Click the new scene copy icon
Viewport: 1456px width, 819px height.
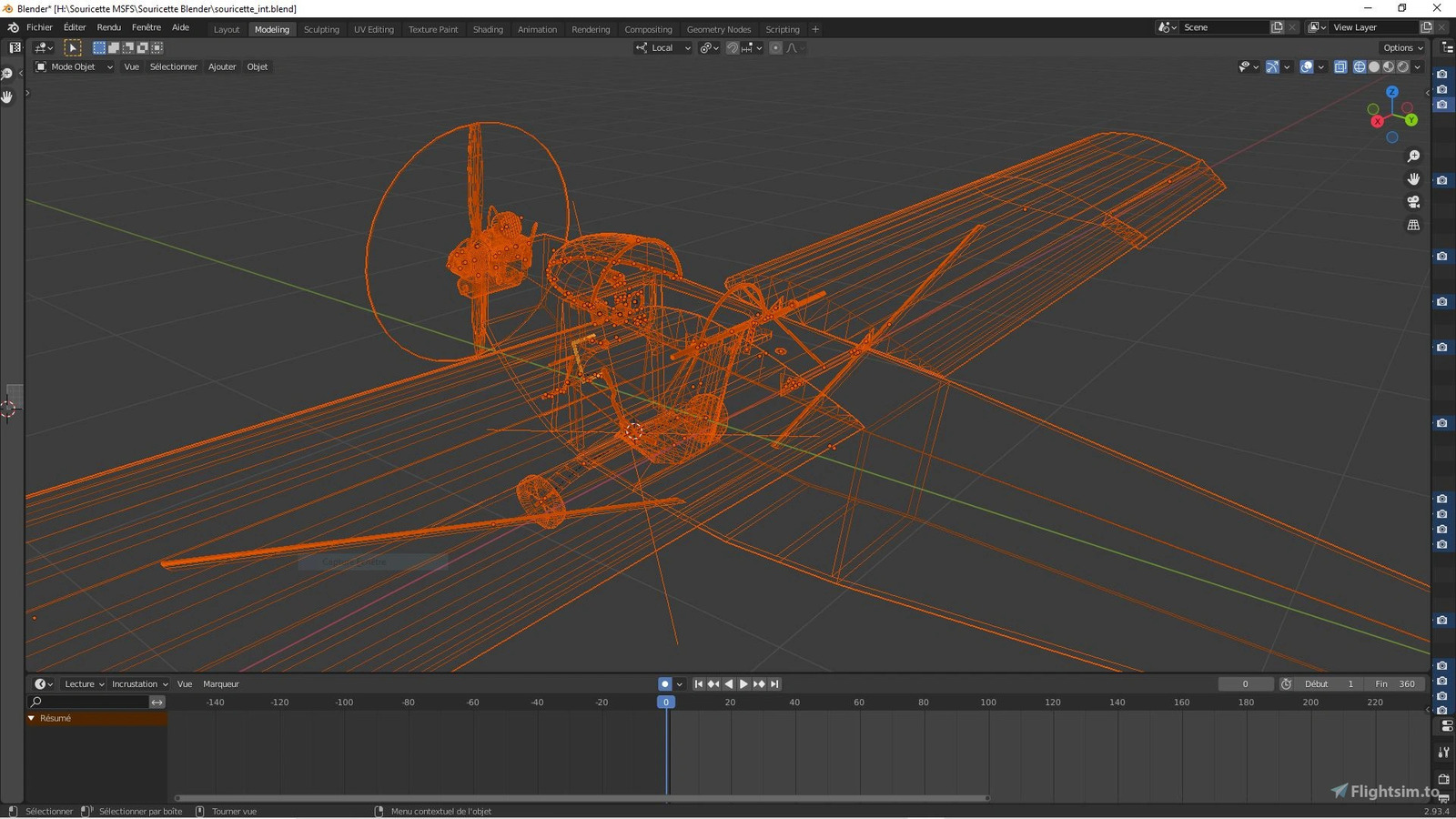pos(1277,27)
